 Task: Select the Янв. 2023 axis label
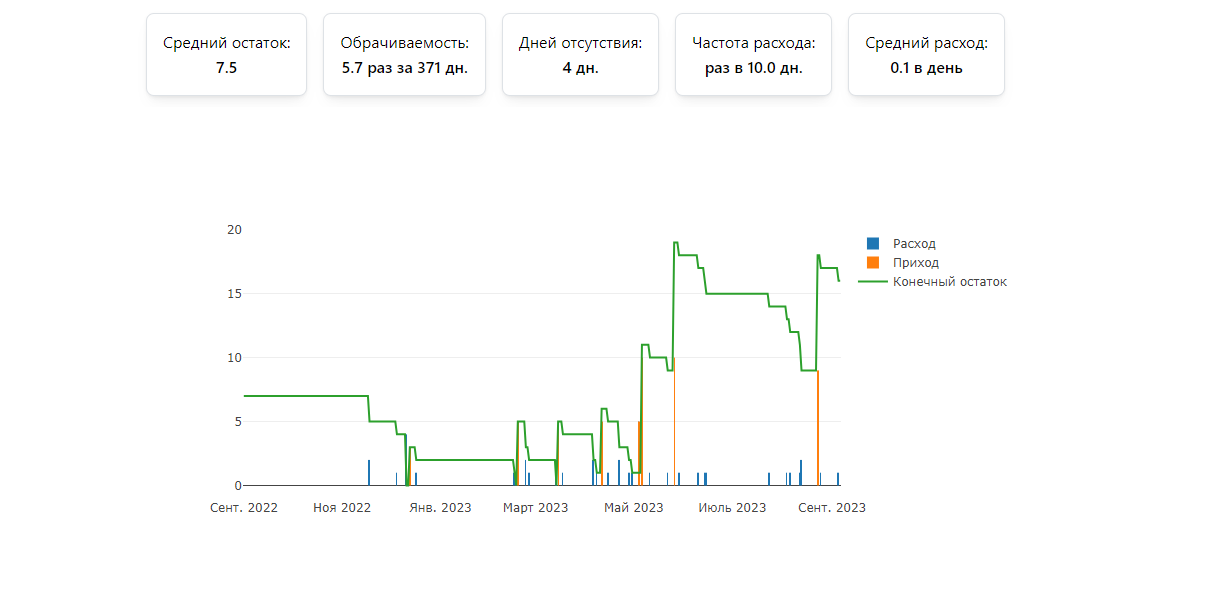click(440, 508)
